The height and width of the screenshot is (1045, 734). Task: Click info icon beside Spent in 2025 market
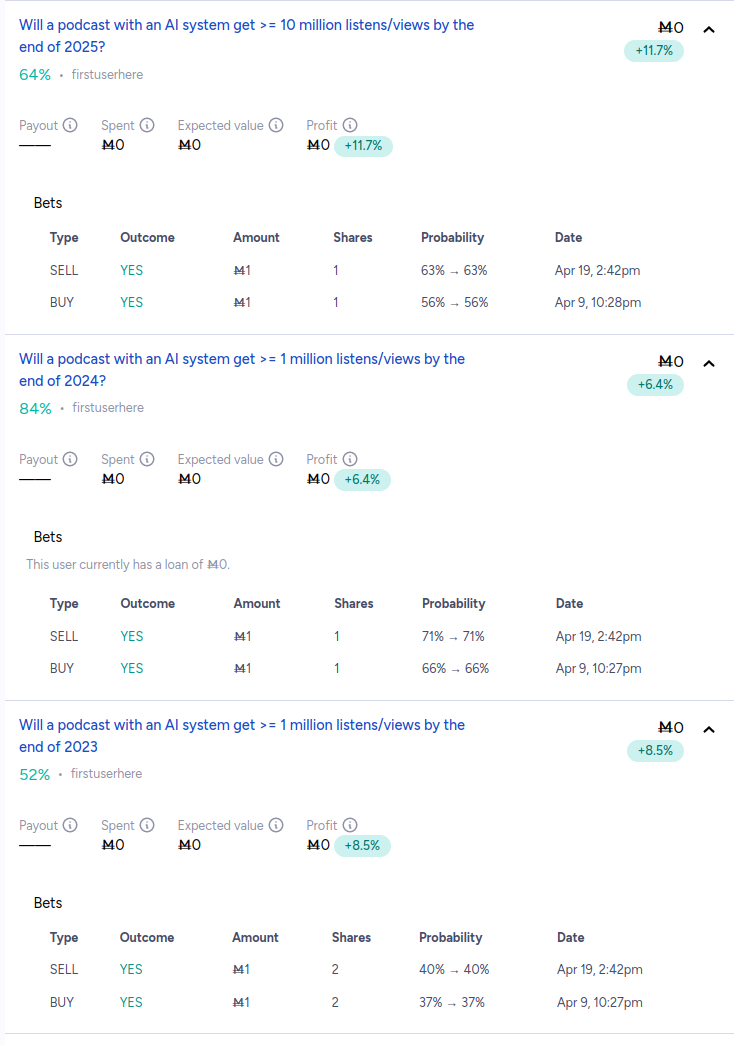(x=147, y=125)
